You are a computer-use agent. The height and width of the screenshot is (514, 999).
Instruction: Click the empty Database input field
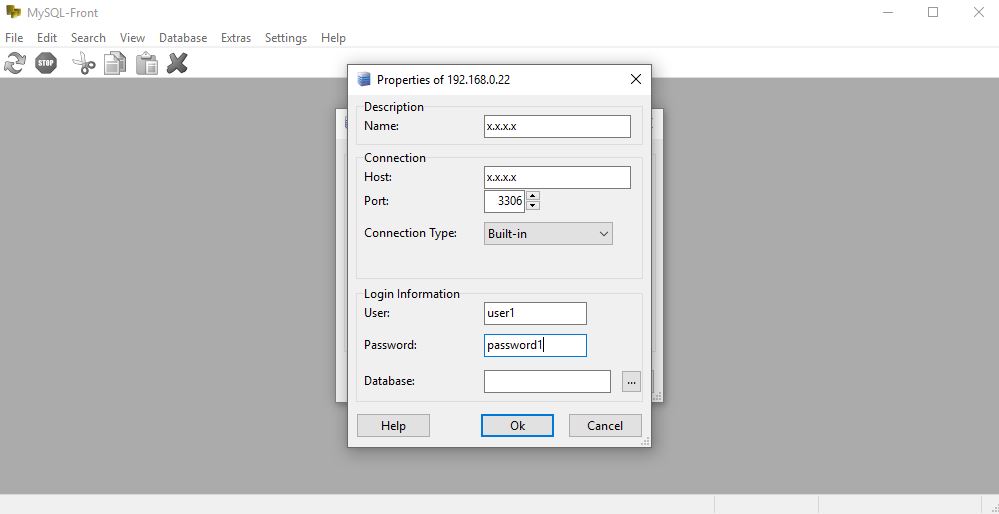pyautogui.click(x=547, y=382)
